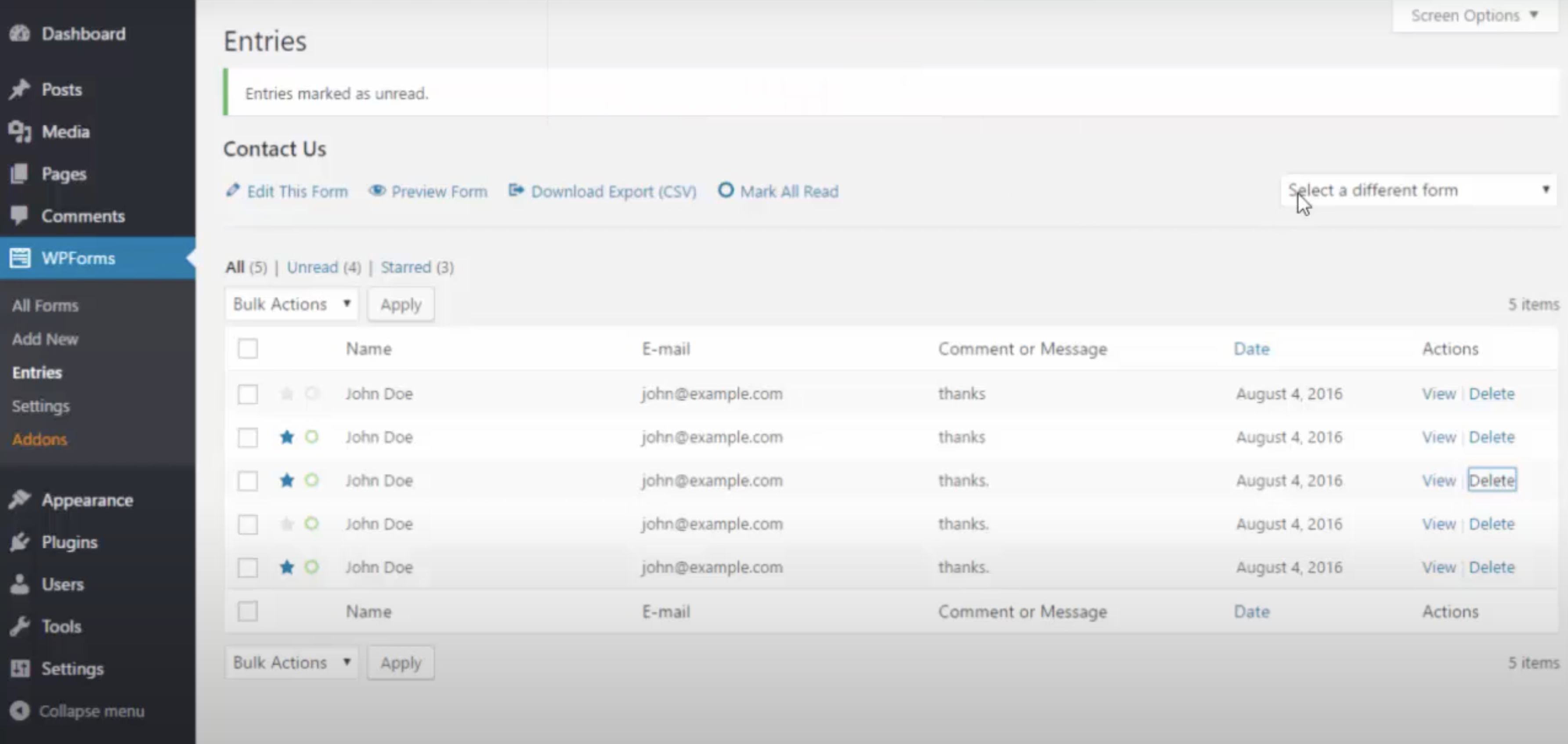Sort entries by the Date column header
Screen dimensions: 1568x744
click(1251, 349)
